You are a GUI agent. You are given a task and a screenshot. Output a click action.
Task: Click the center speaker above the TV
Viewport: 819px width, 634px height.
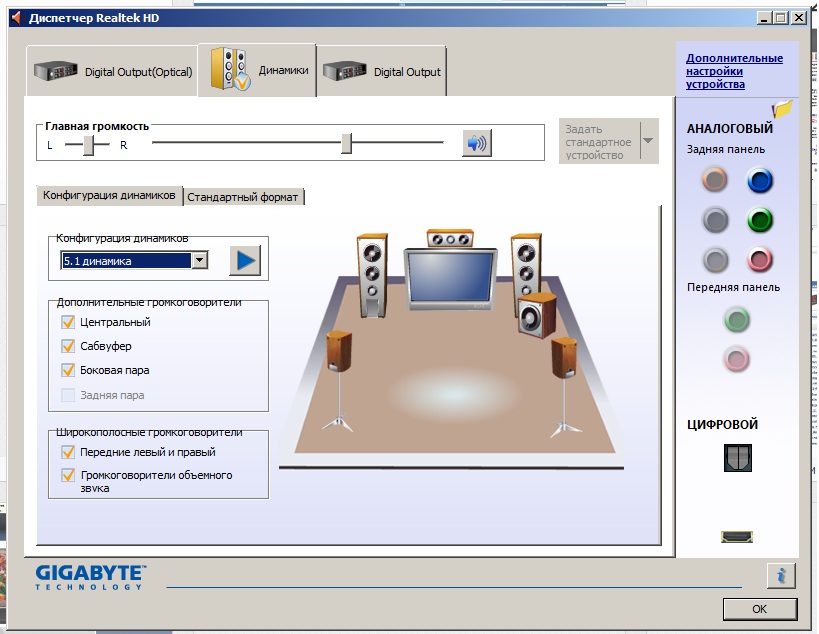pyautogui.click(x=450, y=239)
